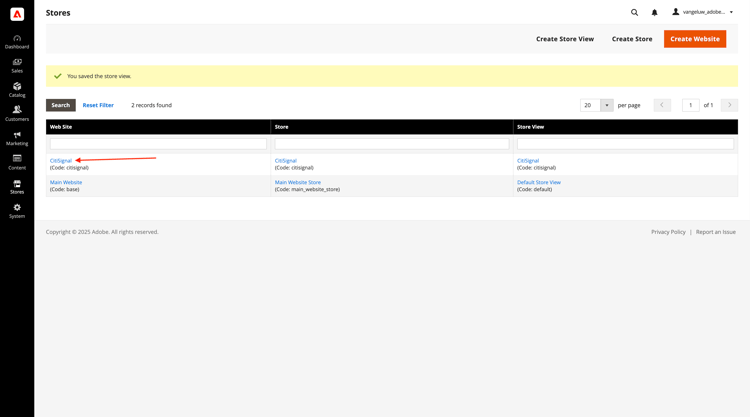
Task: Open the CitiSignal store view link
Action: pyautogui.click(x=528, y=161)
